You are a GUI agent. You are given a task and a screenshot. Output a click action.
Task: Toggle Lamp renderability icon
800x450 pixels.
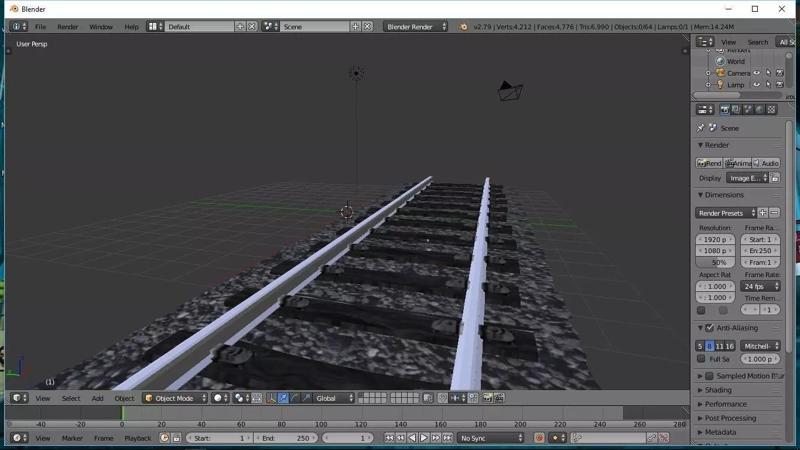pyautogui.click(x=780, y=85)
